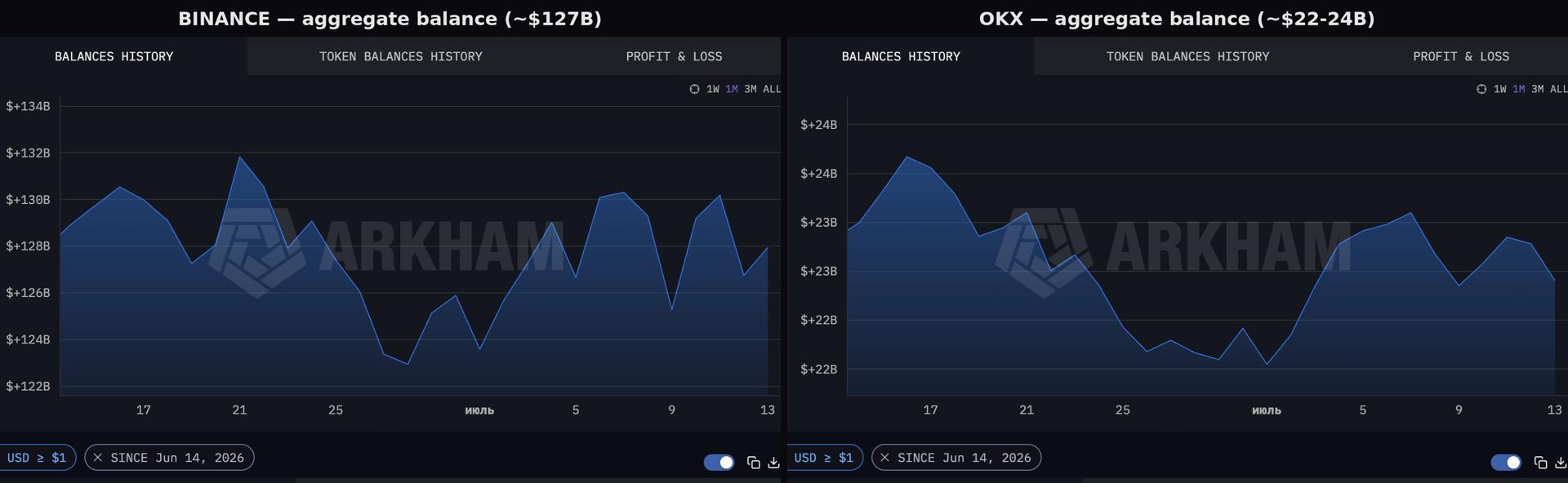Click date label 13 on Binance chart axis

(768, 410)
